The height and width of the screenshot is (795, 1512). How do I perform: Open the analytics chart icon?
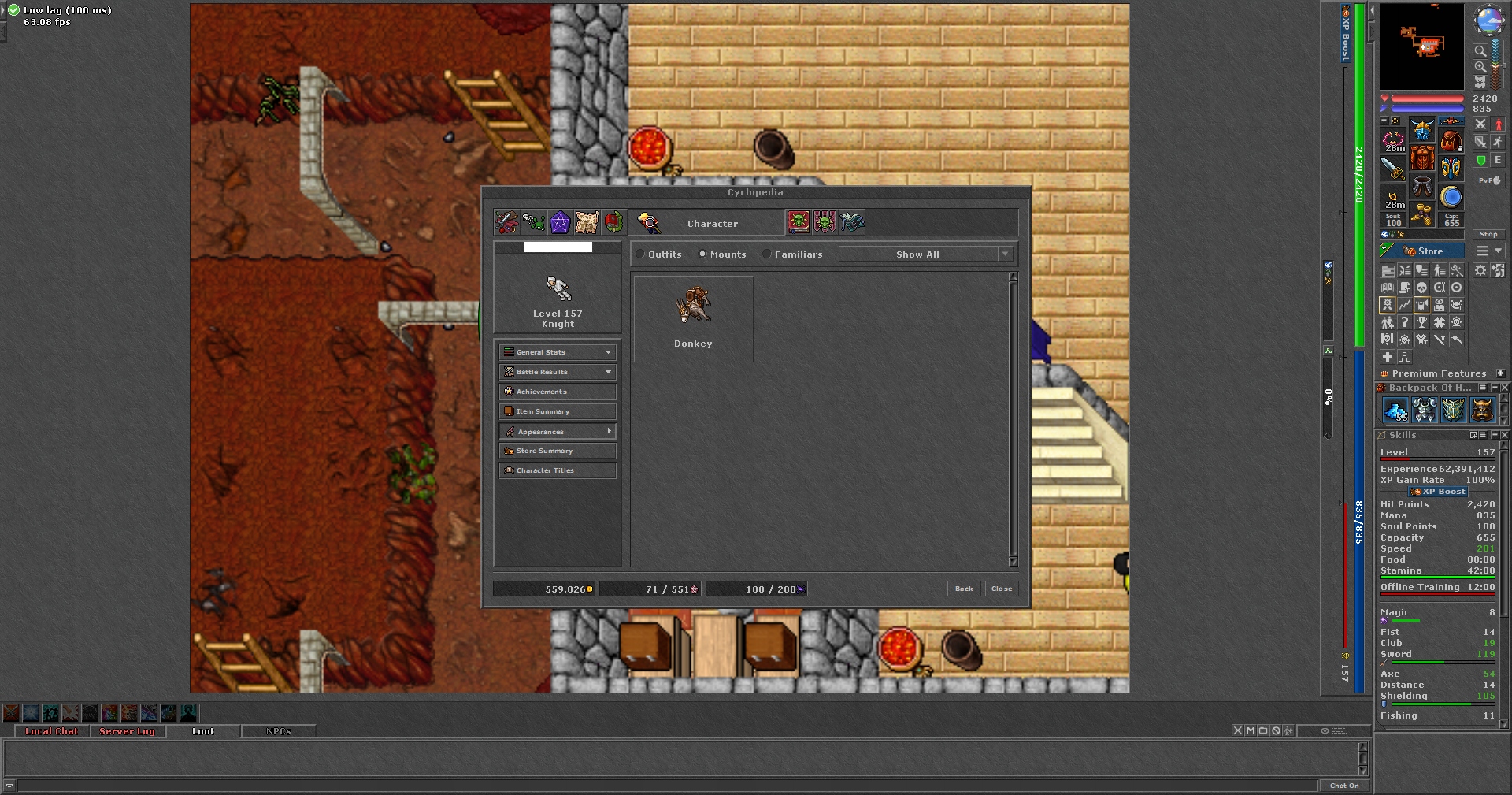click(1405, 305)
